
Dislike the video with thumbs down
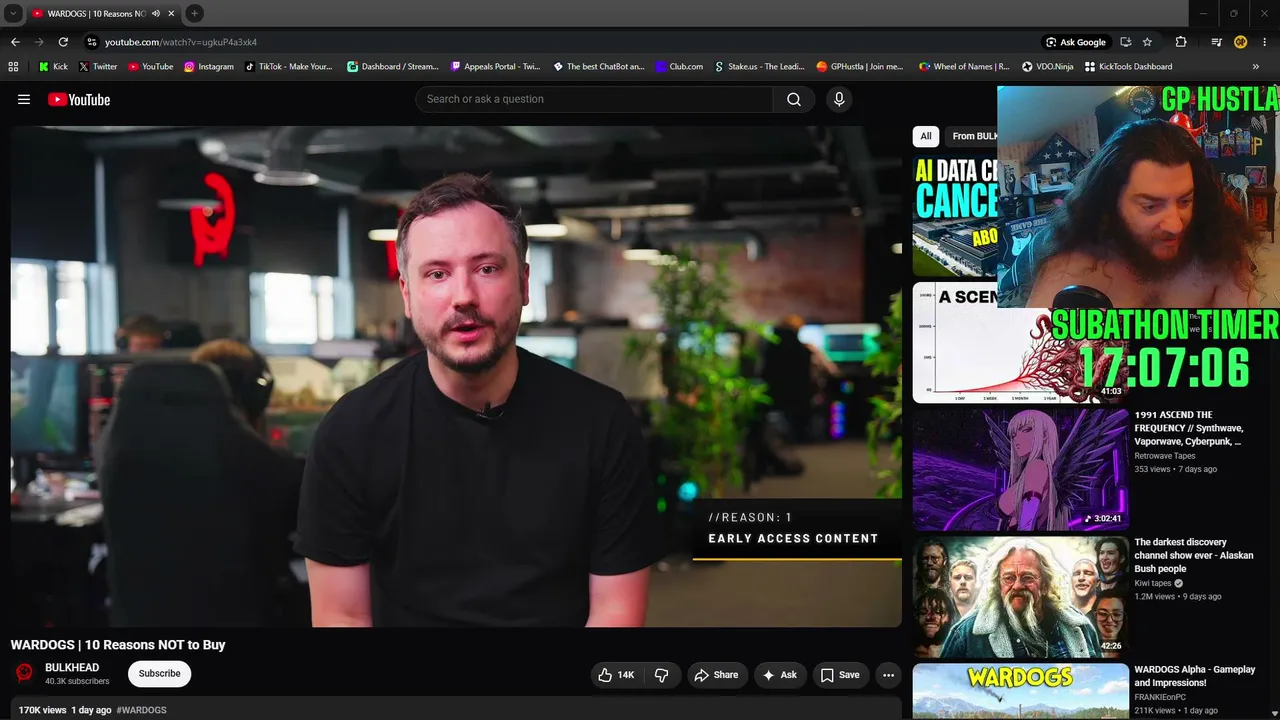(x=661, y=675)
